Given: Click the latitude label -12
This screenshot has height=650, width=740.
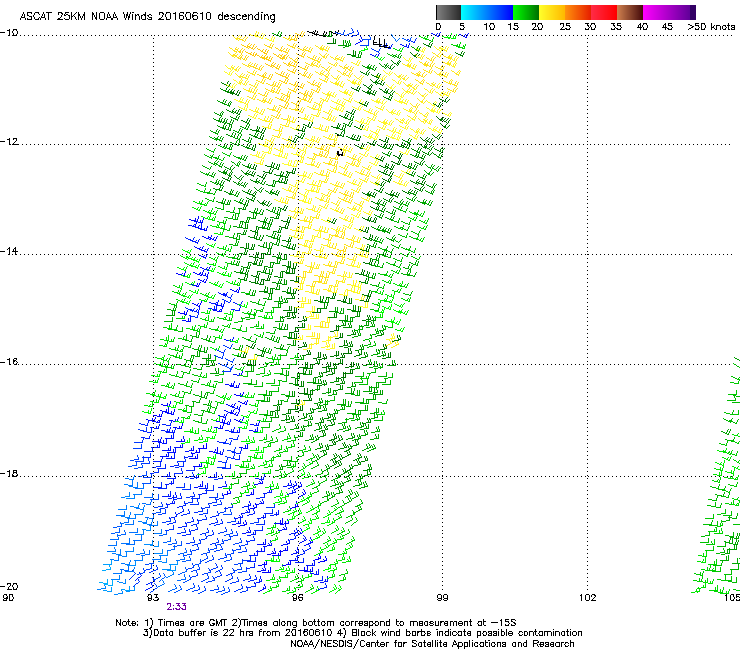Looking at the screenshot, I should [x=9, y=142].
